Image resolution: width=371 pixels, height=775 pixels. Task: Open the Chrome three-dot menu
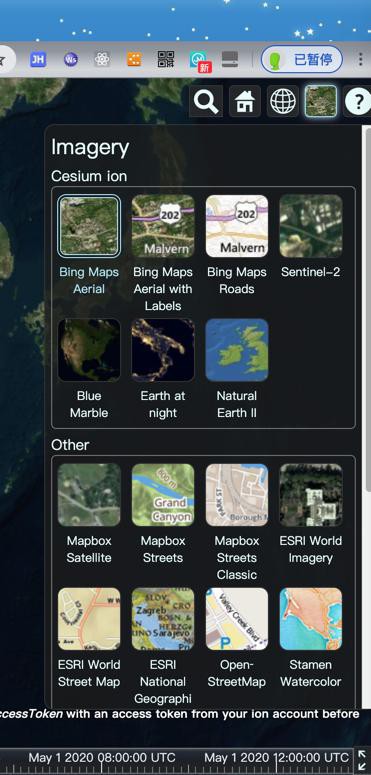coord(361,60)
